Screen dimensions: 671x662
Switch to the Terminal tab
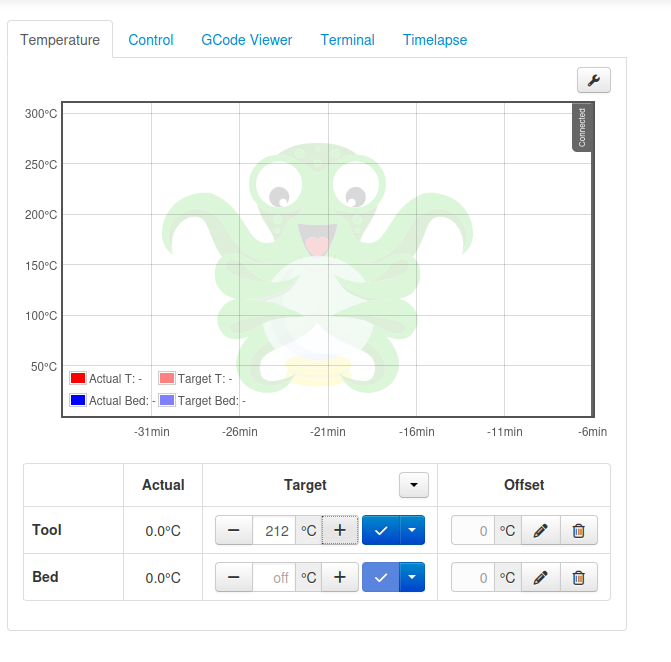[x=347, y=40]
